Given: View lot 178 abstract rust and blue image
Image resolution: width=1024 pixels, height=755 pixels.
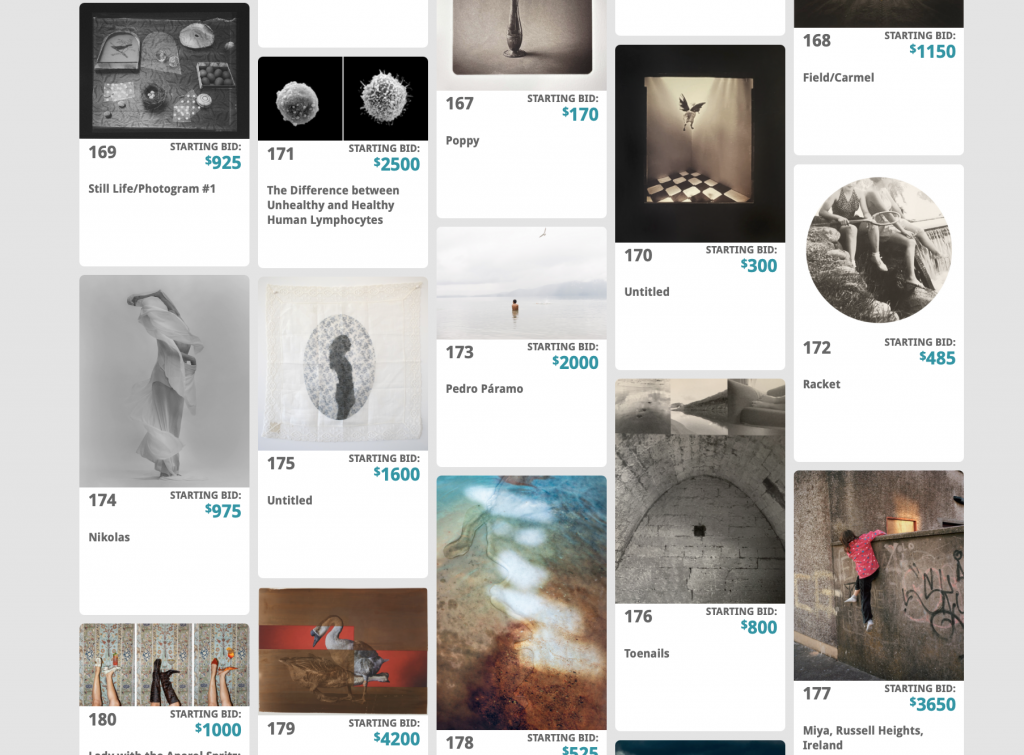Looking at the screenshot, I should click(521, 603).
